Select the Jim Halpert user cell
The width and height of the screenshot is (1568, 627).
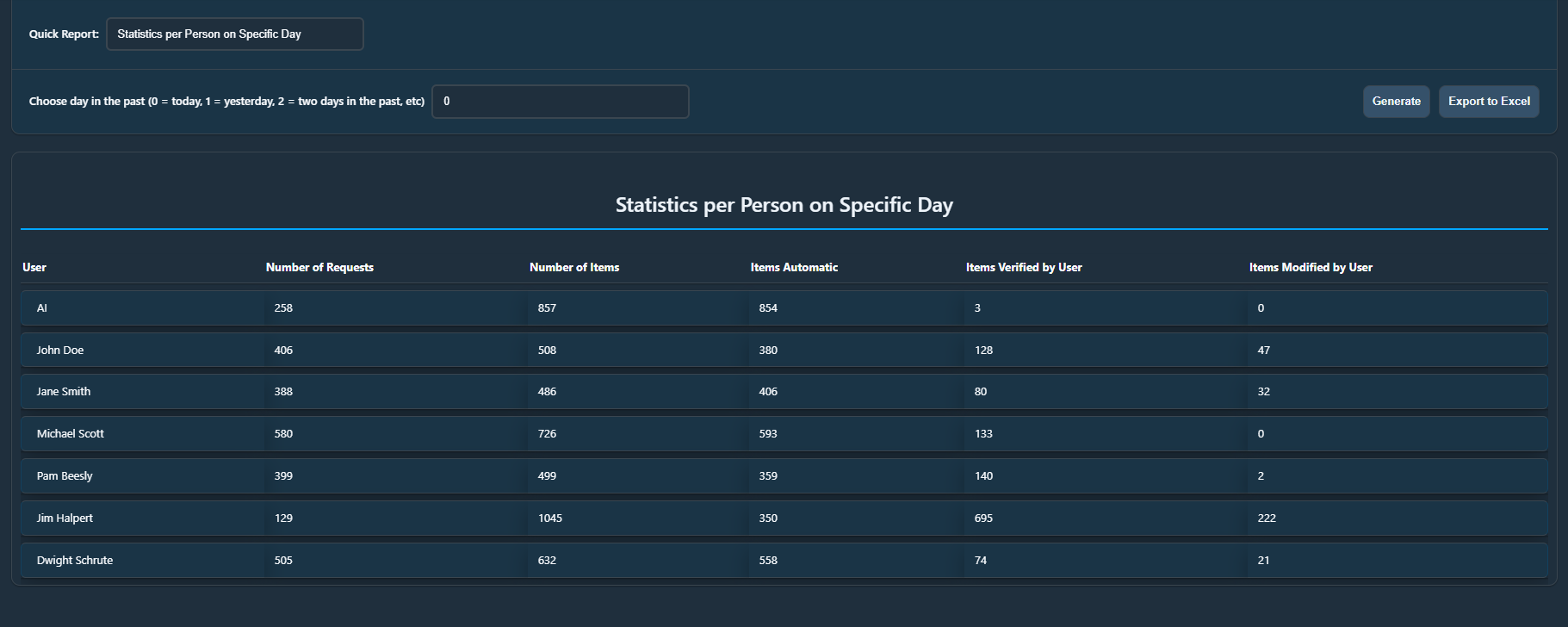(65, 518)
